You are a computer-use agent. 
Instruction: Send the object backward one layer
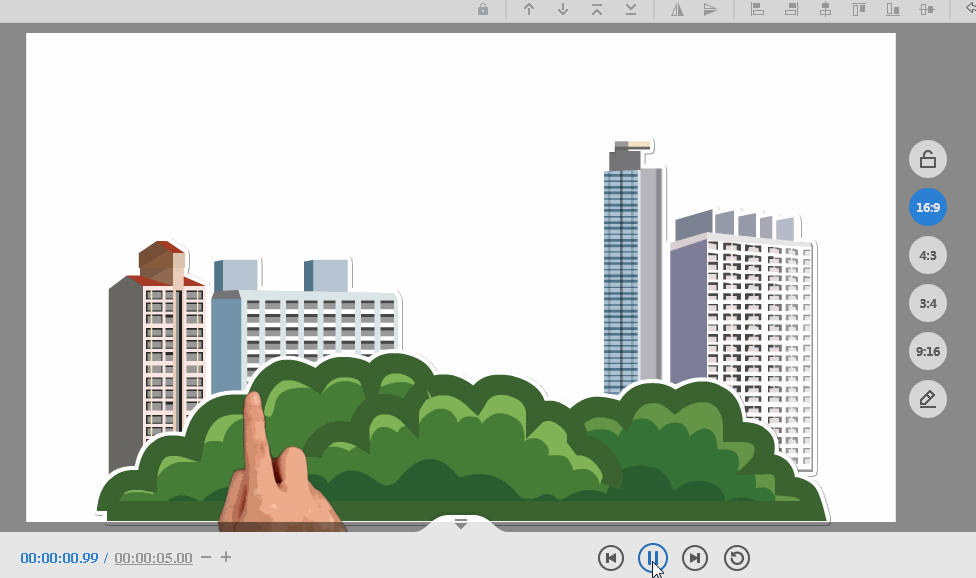(563, 9)
